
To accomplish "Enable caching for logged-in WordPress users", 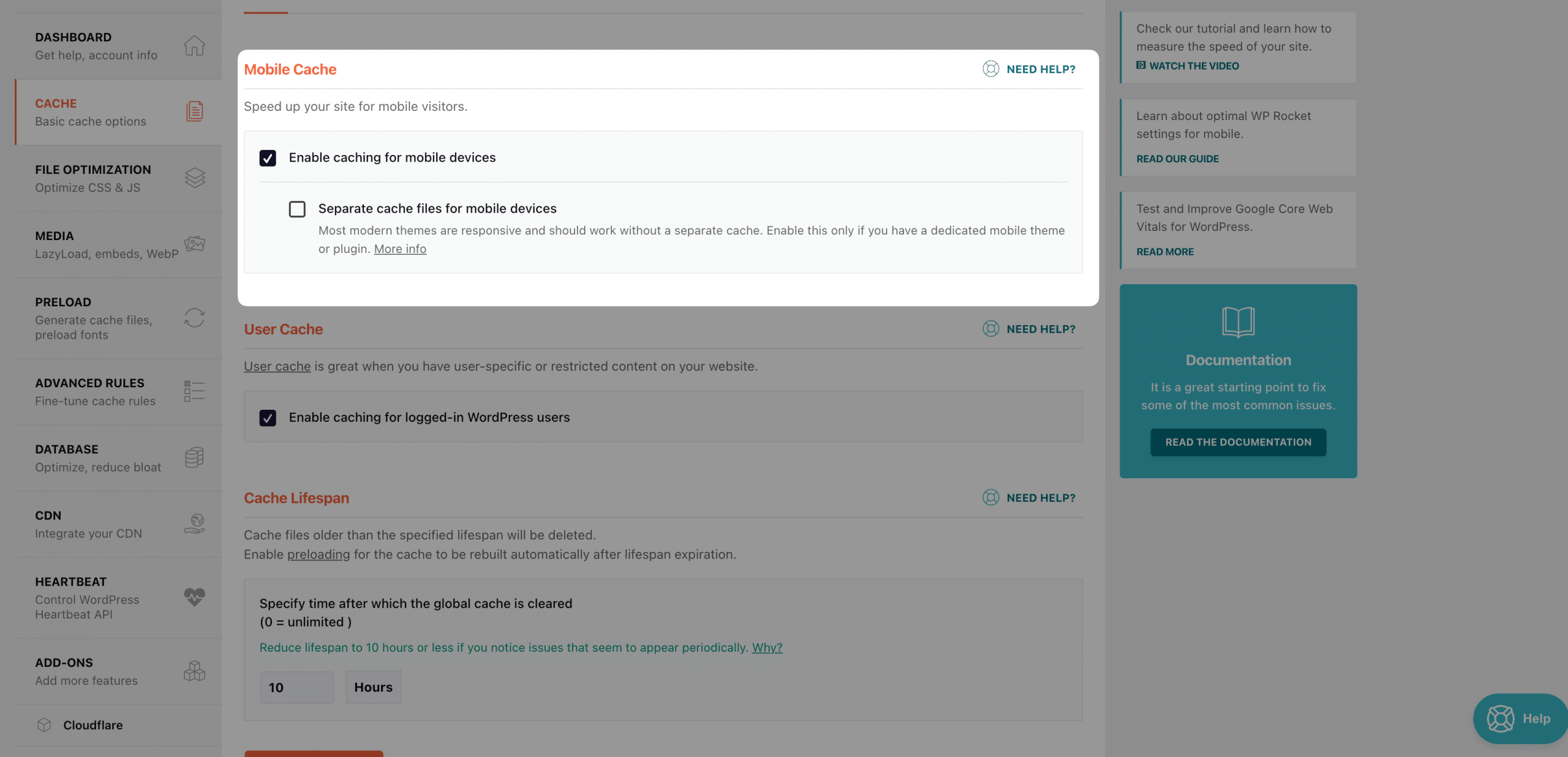I will tap(267, 417).
